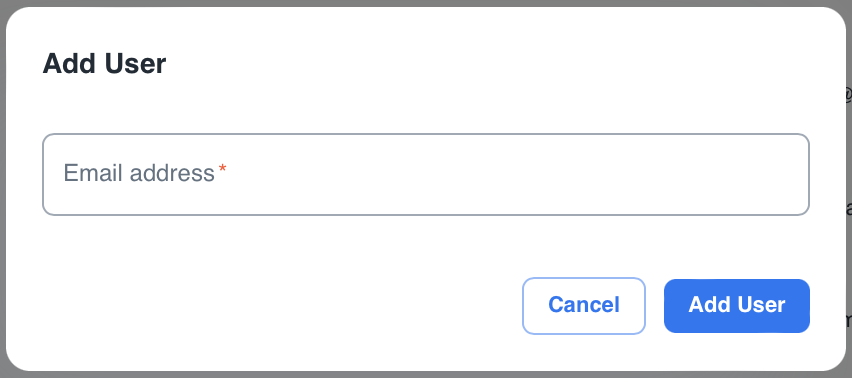Image resolution: width=852 pixels, height=378 pixels.
Task: Click the Cancel button
Action: pos(584,306)
